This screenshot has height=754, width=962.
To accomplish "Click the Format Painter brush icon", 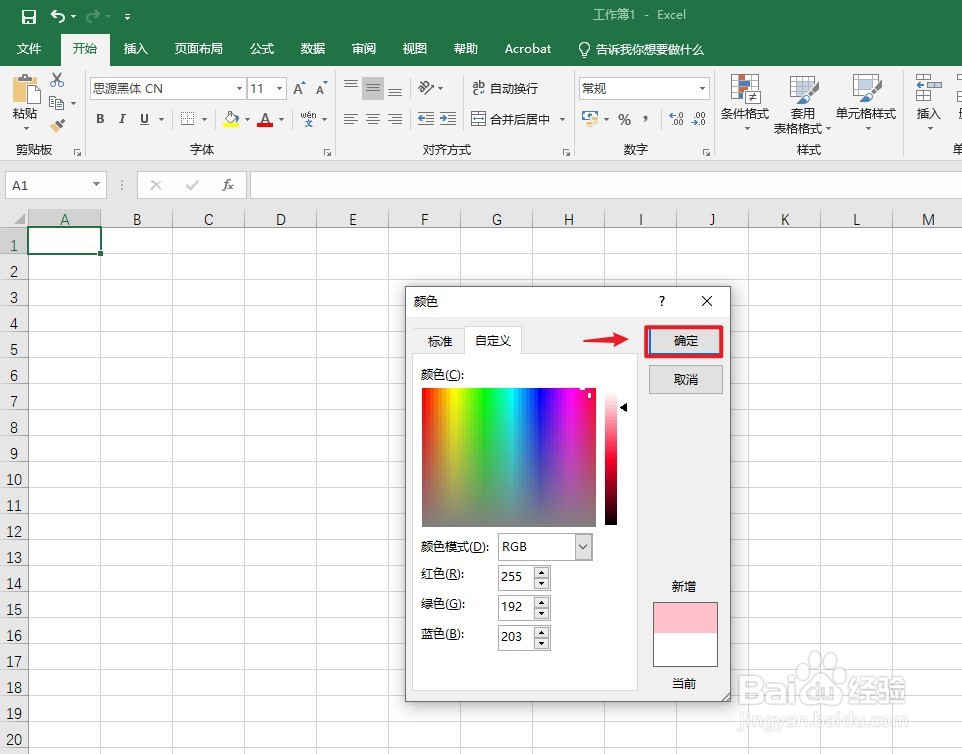I will (57, 126).
